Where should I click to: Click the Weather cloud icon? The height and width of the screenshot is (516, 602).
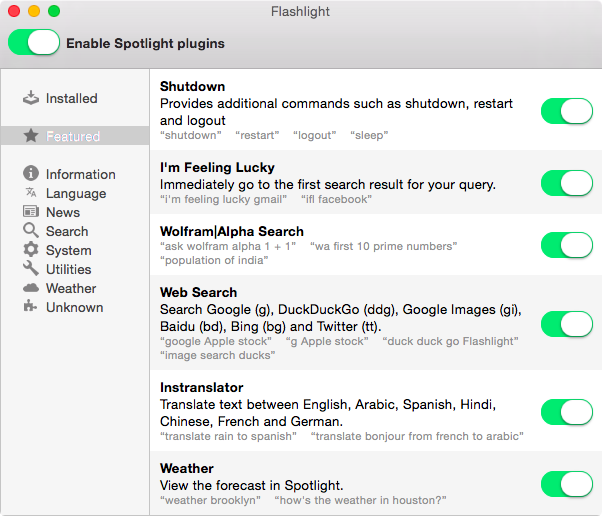31,288
